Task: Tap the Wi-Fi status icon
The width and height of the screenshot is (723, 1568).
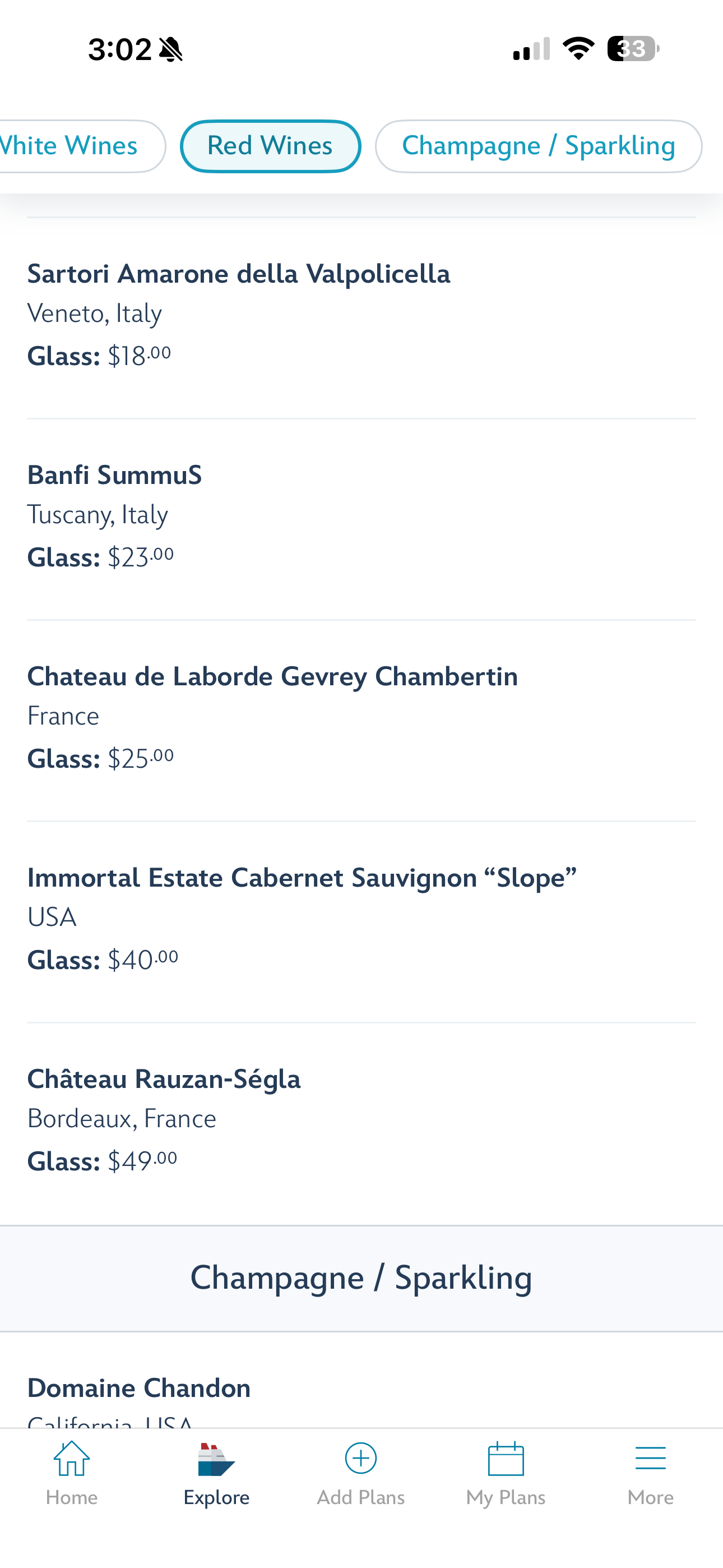Action: coord(578,49)
